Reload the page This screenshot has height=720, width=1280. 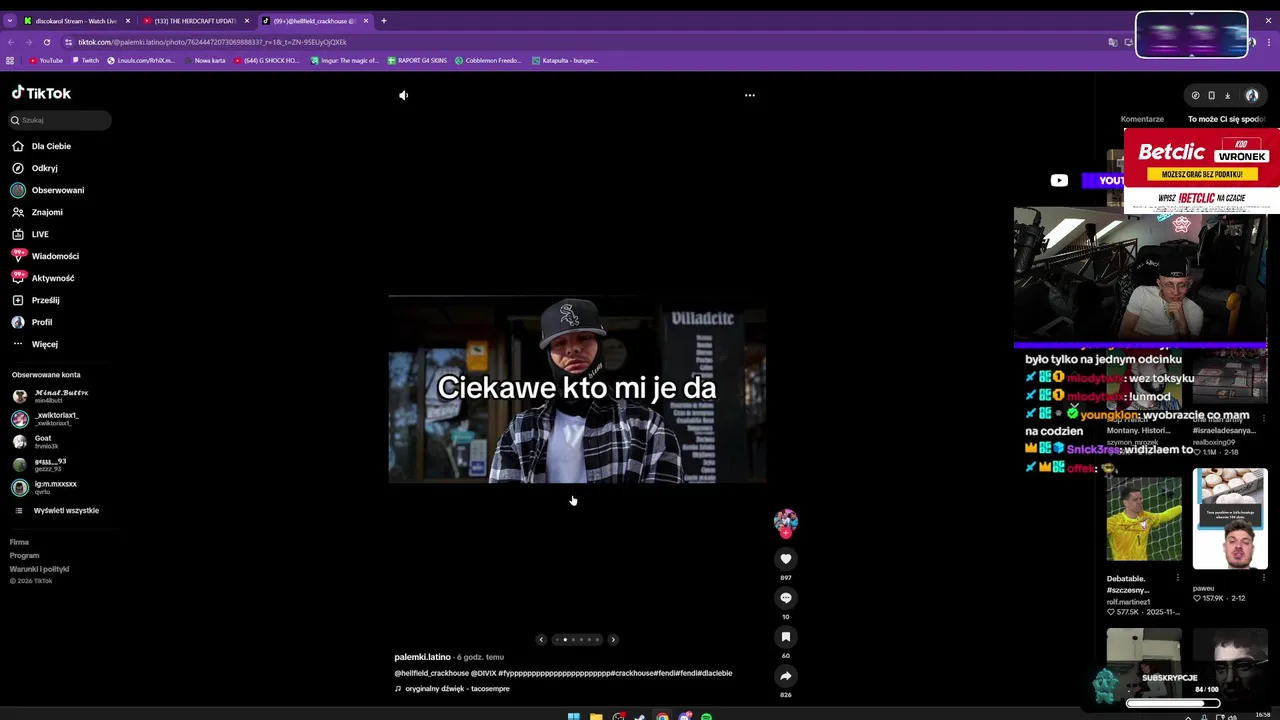[46, 42]
